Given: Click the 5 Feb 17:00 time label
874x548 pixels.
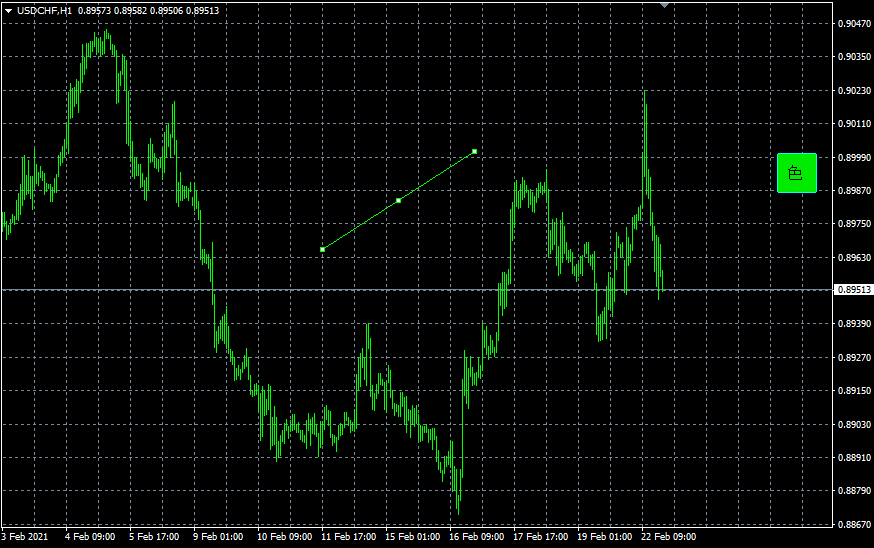Looking at the screenshot, I should [x=154, y=537].
